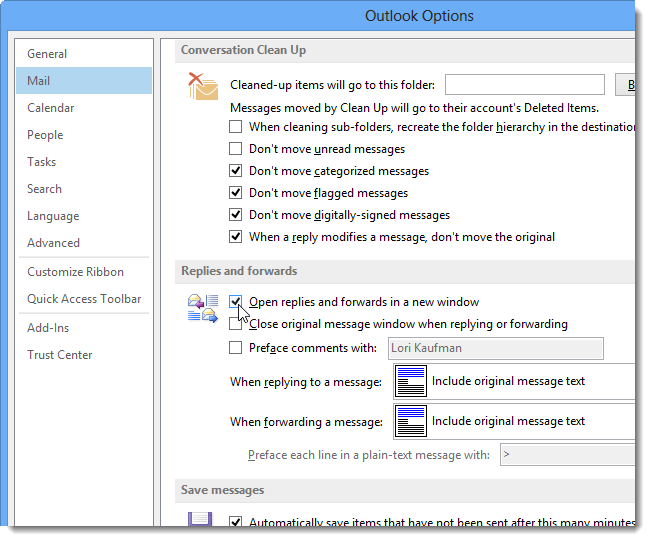This screenshot has width=650, height=541.
Task: Enable recreating folder hierarchy when cleaning sub-folders
Action: coord(235,126)
